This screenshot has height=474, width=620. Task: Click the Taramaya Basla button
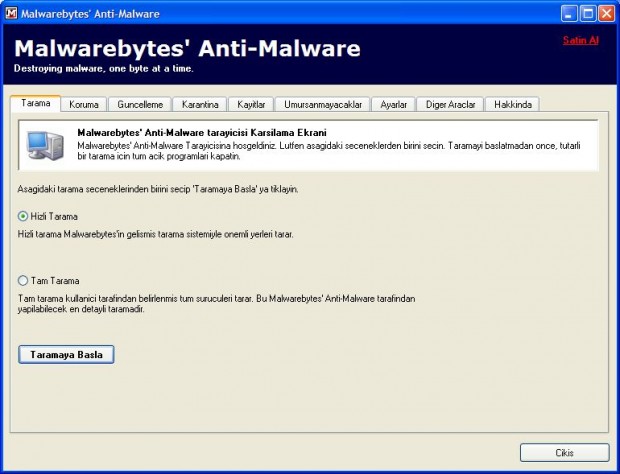pyautogui.click(x=66, y=355)
